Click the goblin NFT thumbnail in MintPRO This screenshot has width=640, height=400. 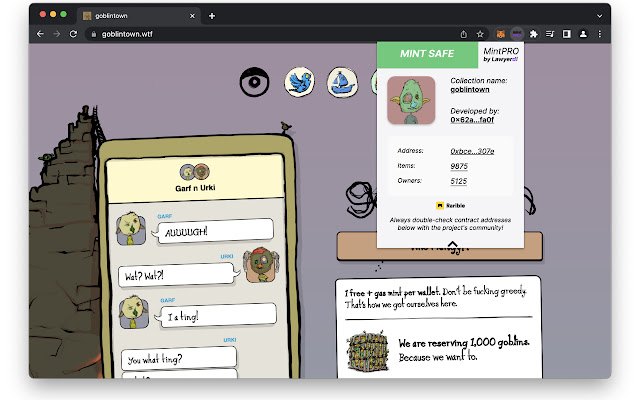[x=411, y=100]
